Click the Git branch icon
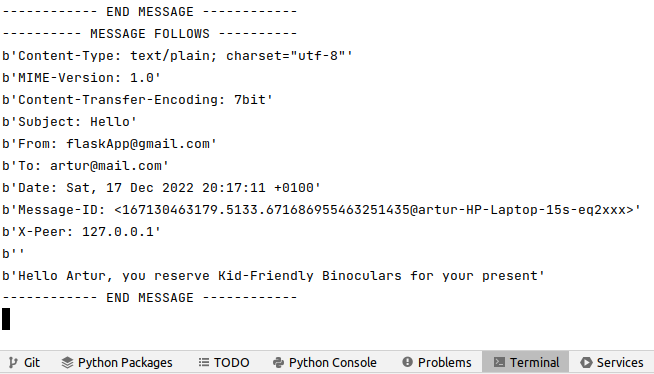 pyautogui.click(x=13, y=362)
